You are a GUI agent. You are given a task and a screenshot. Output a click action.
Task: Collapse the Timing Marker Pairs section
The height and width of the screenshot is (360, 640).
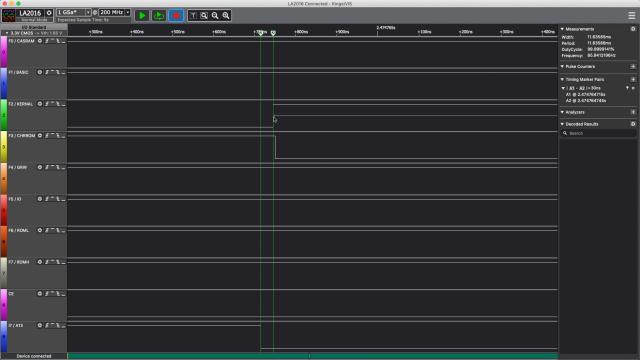pos(562,79)
